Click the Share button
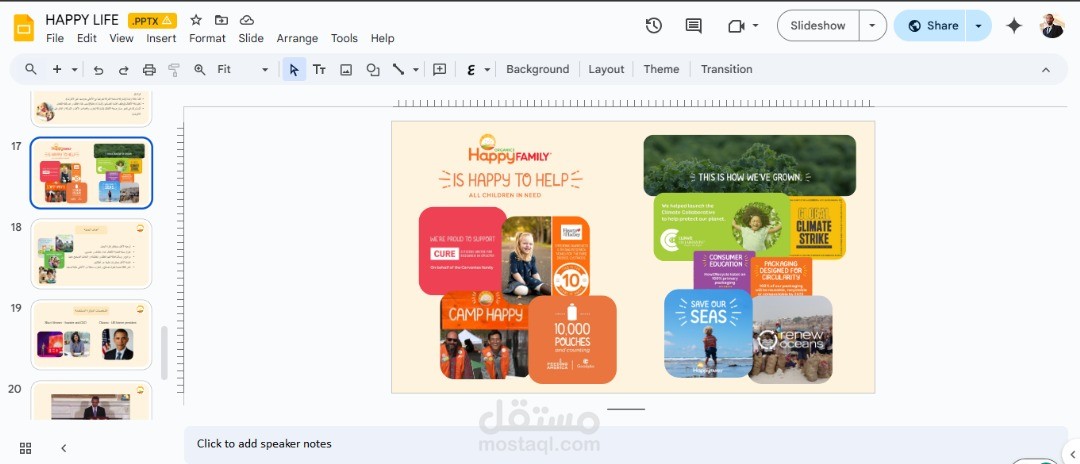The width and height of the screenshot is (1080, 464). (931, 25)
